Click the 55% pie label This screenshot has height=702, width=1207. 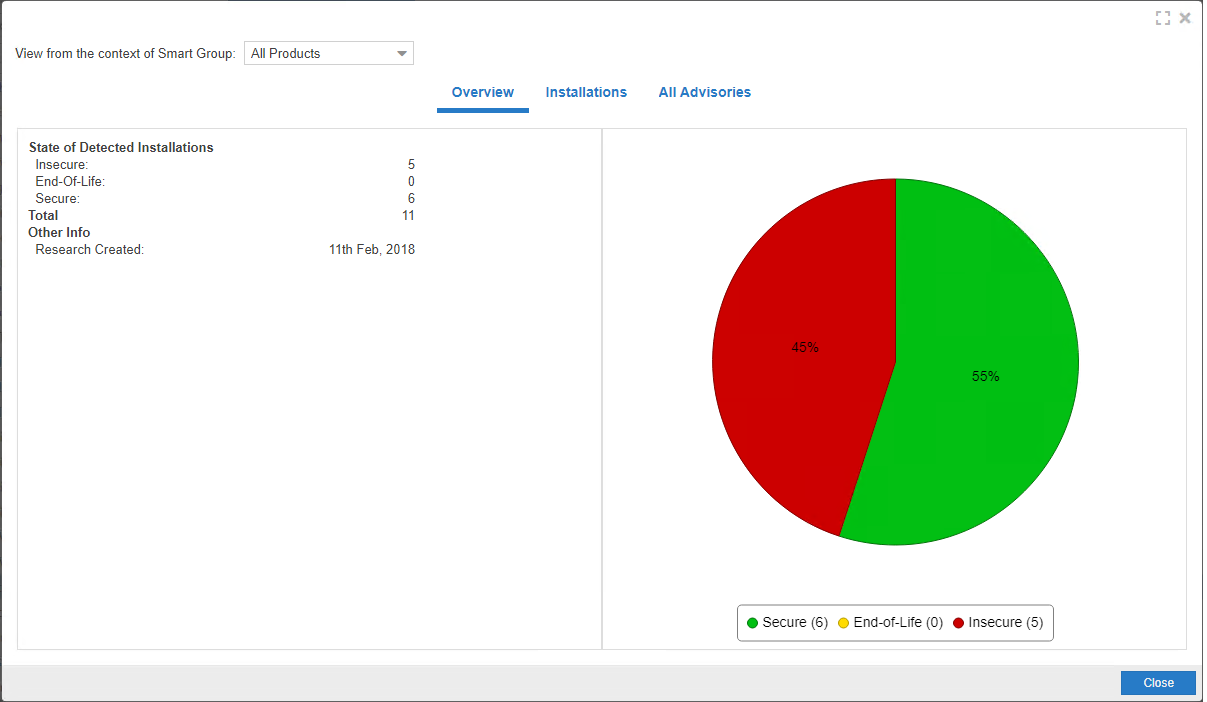(x=985, y=377)
